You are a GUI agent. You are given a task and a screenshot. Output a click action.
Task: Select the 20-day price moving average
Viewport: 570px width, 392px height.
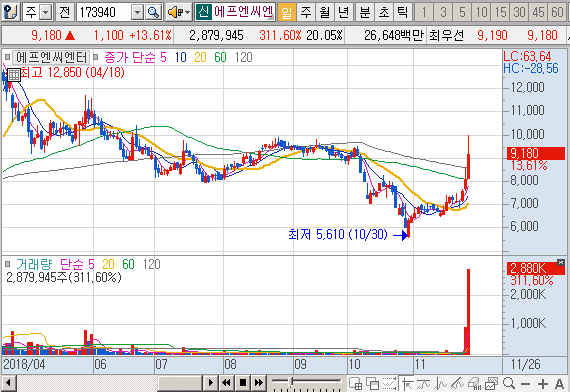200,57
